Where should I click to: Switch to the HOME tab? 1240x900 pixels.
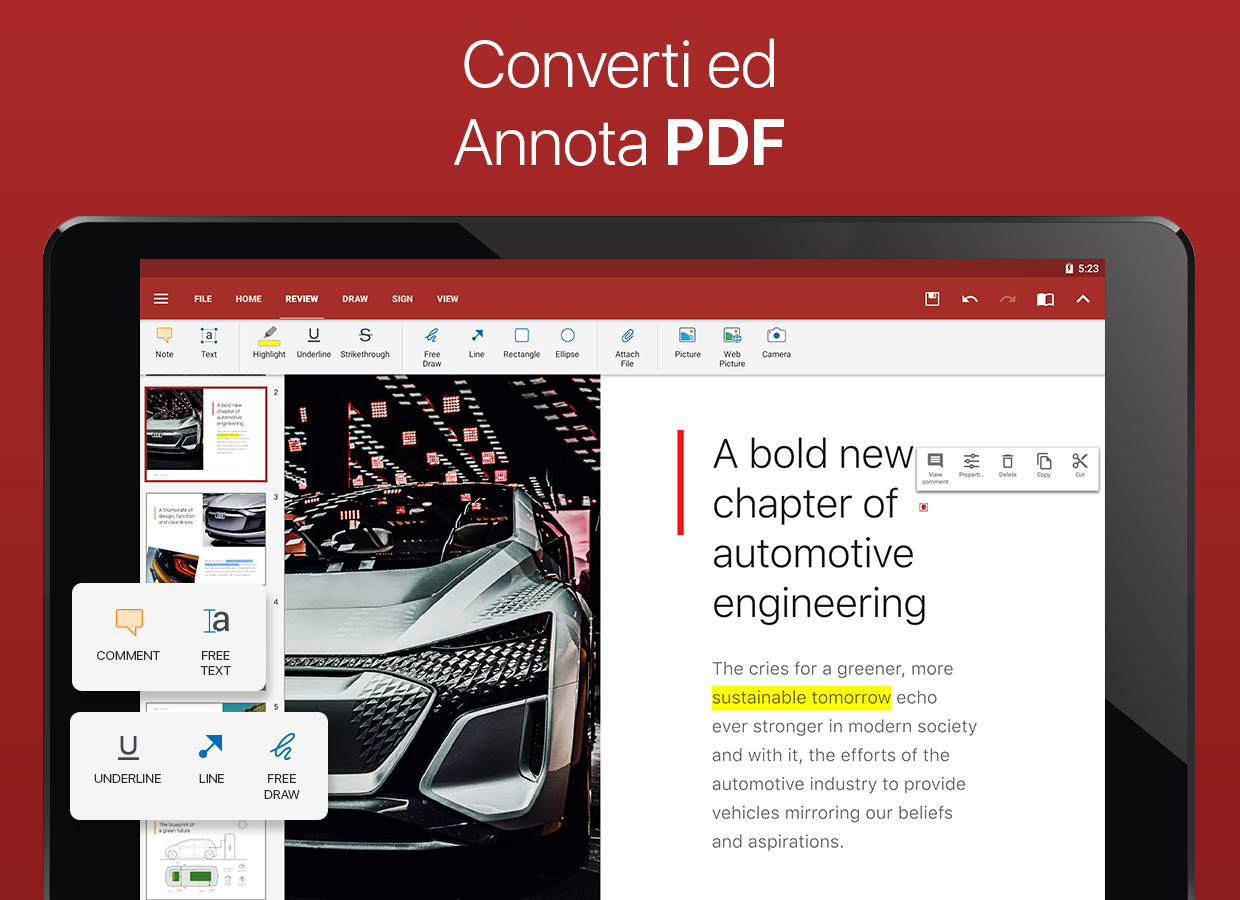249,299
